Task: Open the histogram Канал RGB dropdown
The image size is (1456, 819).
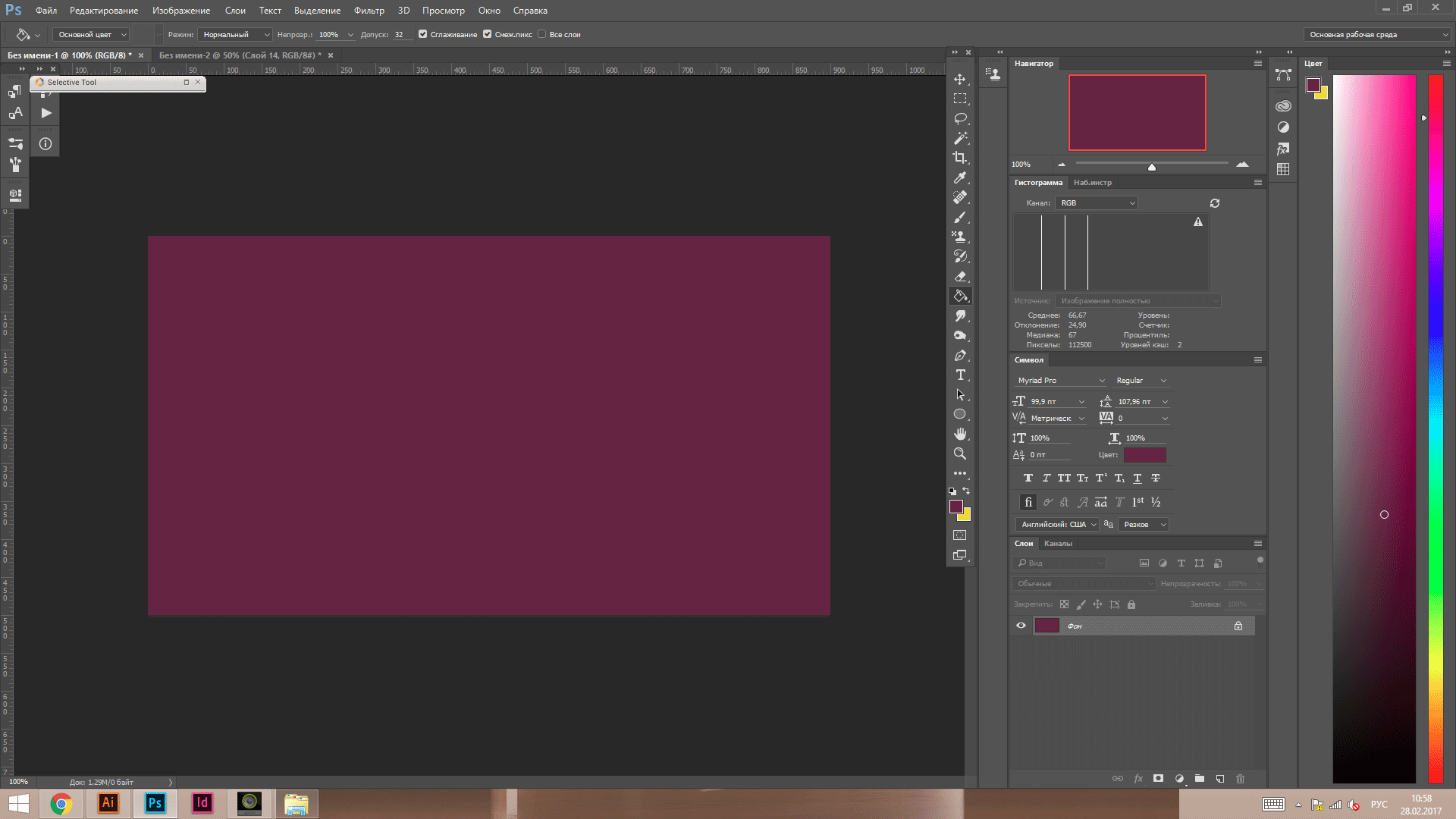Action: pyautogui.click(x=1097, y=203)
